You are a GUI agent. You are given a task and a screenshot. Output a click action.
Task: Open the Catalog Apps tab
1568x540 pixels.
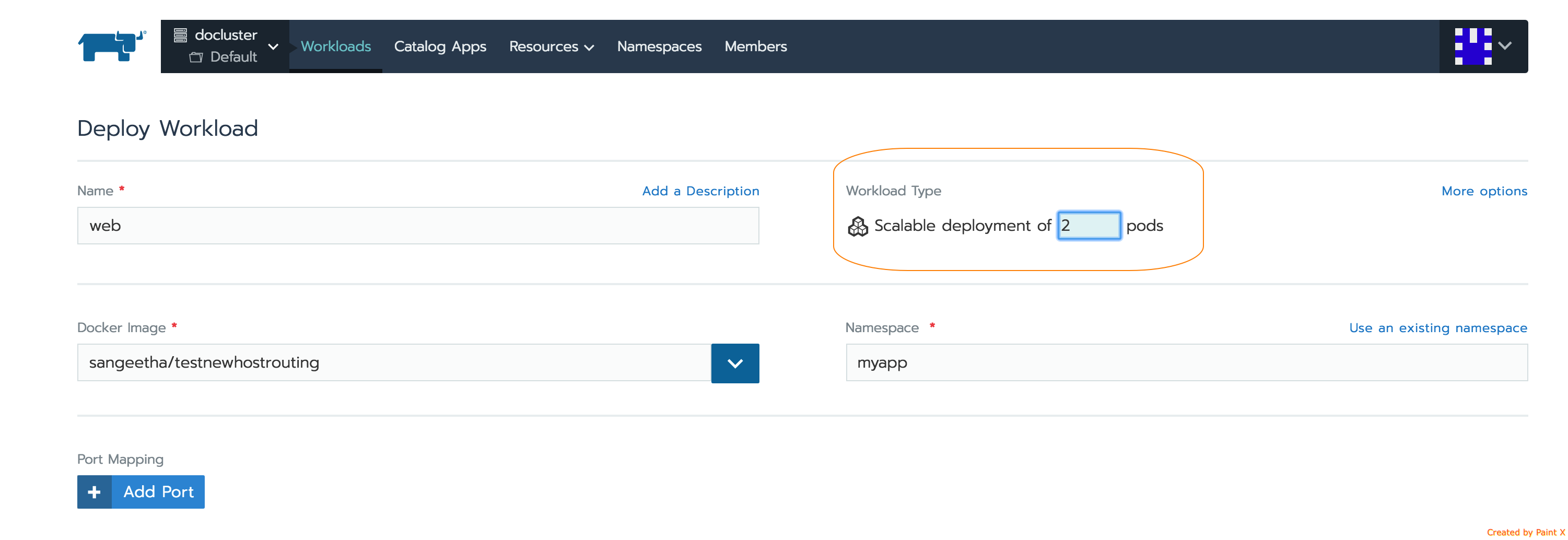440,46
